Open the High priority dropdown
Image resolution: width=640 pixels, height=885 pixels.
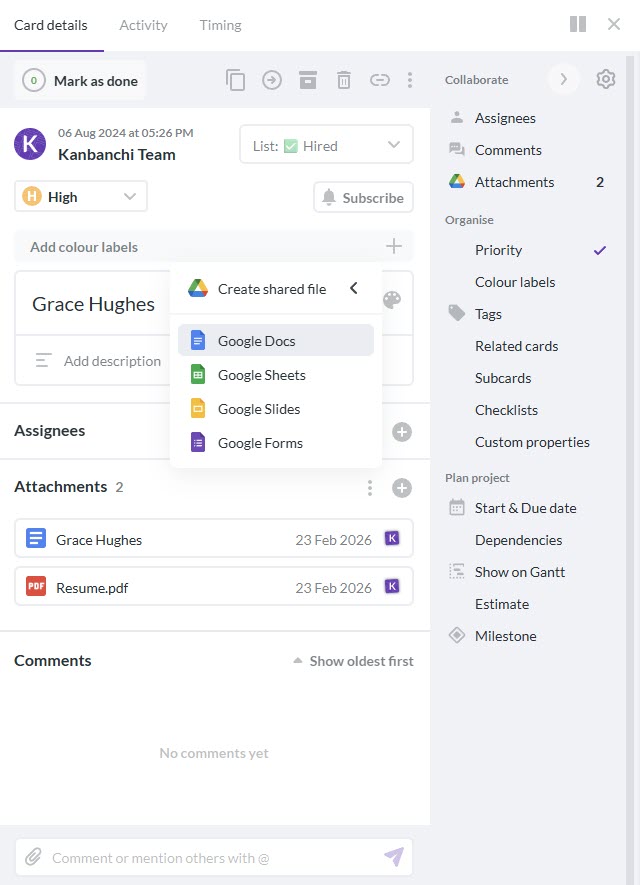click(x=81, y=196)
